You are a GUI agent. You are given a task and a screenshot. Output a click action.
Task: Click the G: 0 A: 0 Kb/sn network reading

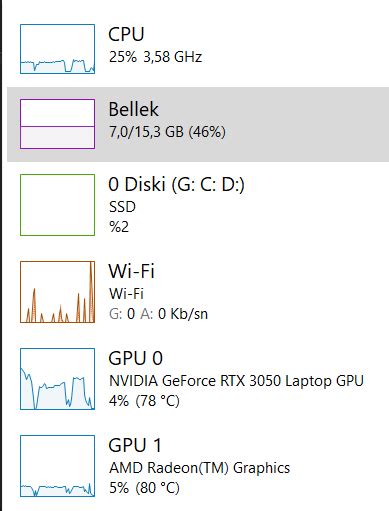(158, 314)
